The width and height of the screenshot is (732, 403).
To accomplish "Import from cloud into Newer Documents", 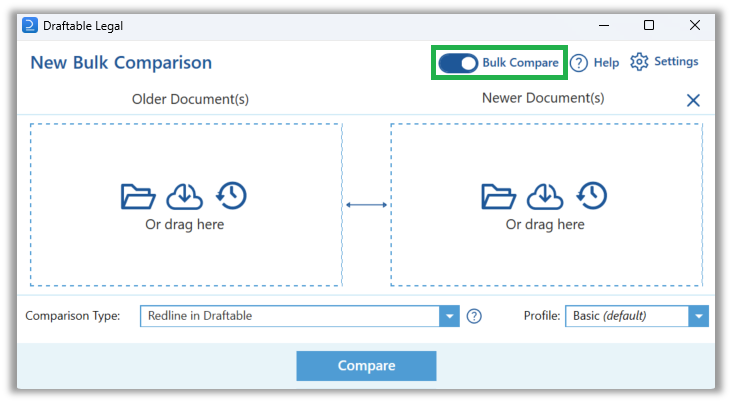I will [545, 196].
